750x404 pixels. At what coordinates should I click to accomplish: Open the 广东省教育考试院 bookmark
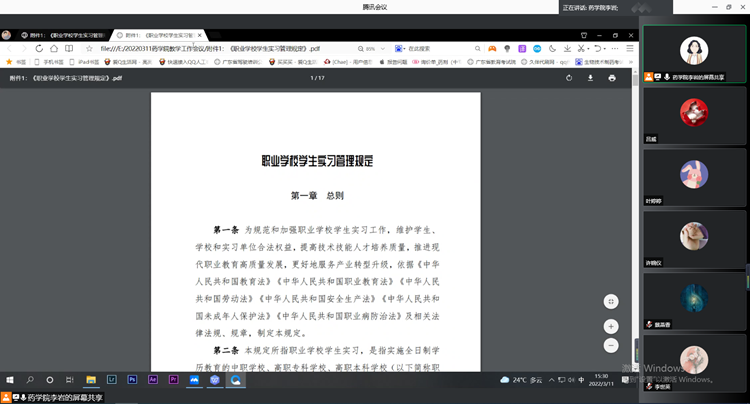(492, 62)
